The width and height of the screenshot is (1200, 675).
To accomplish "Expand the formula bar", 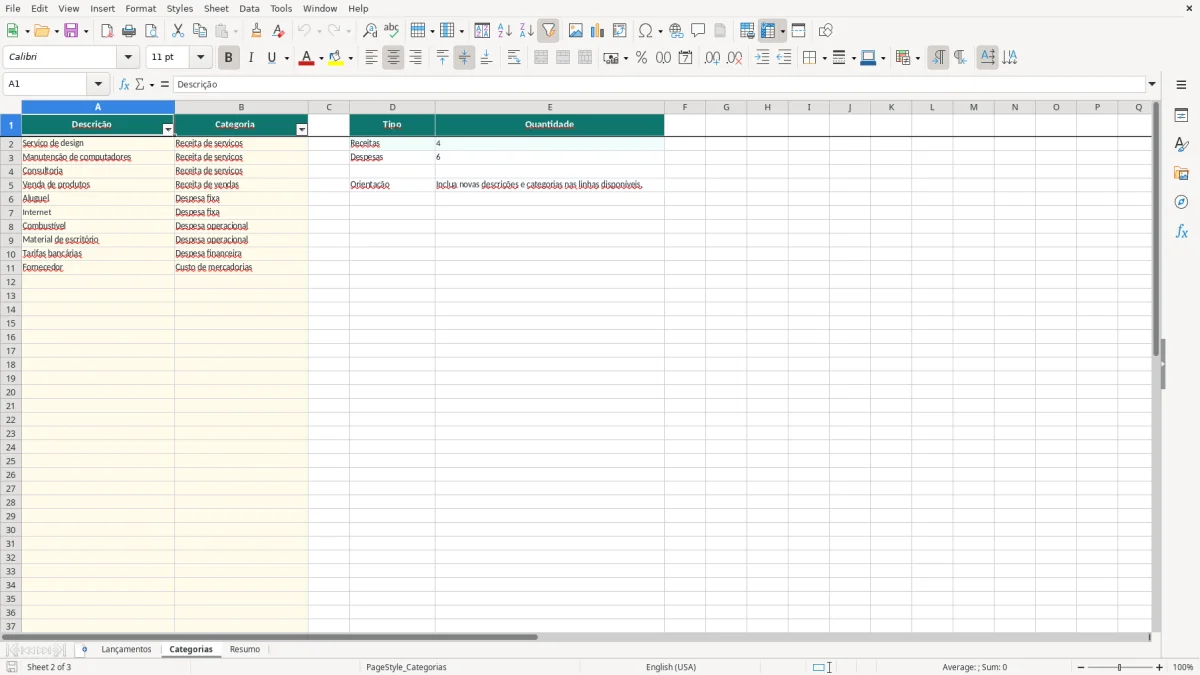I will tap(1152, 85).
